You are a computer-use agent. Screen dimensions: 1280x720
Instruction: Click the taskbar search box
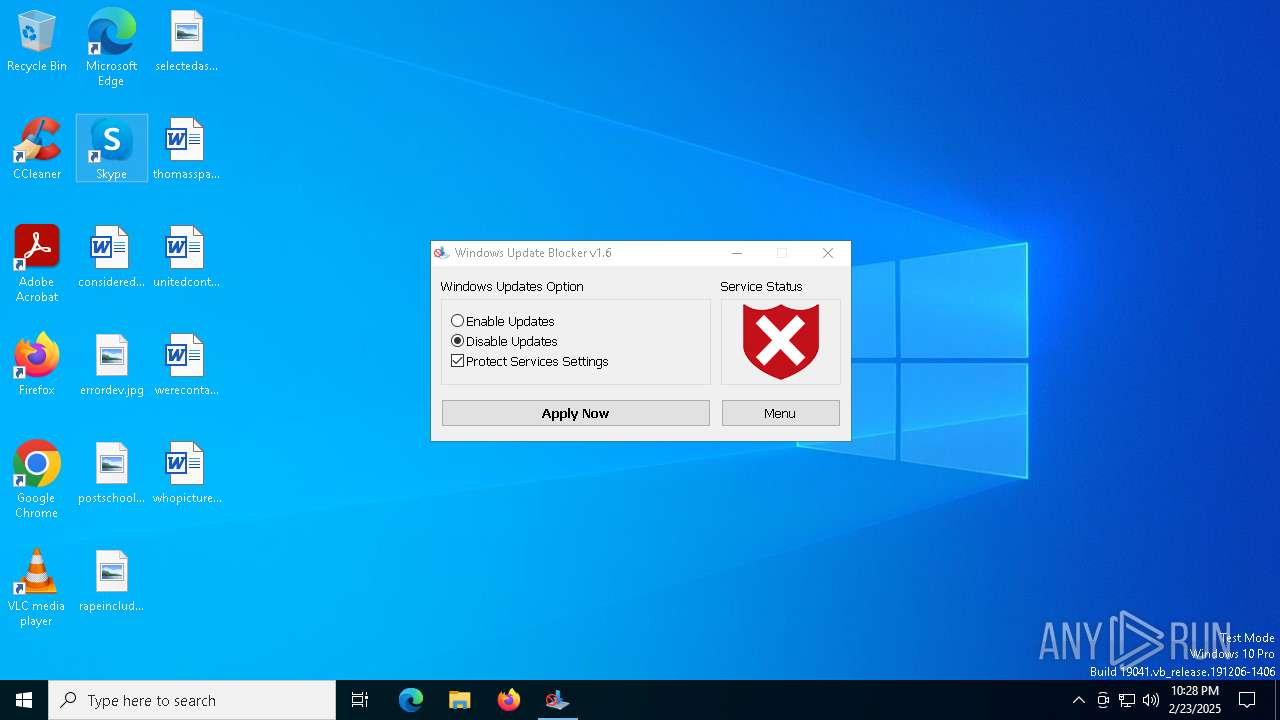pos(192,700)
